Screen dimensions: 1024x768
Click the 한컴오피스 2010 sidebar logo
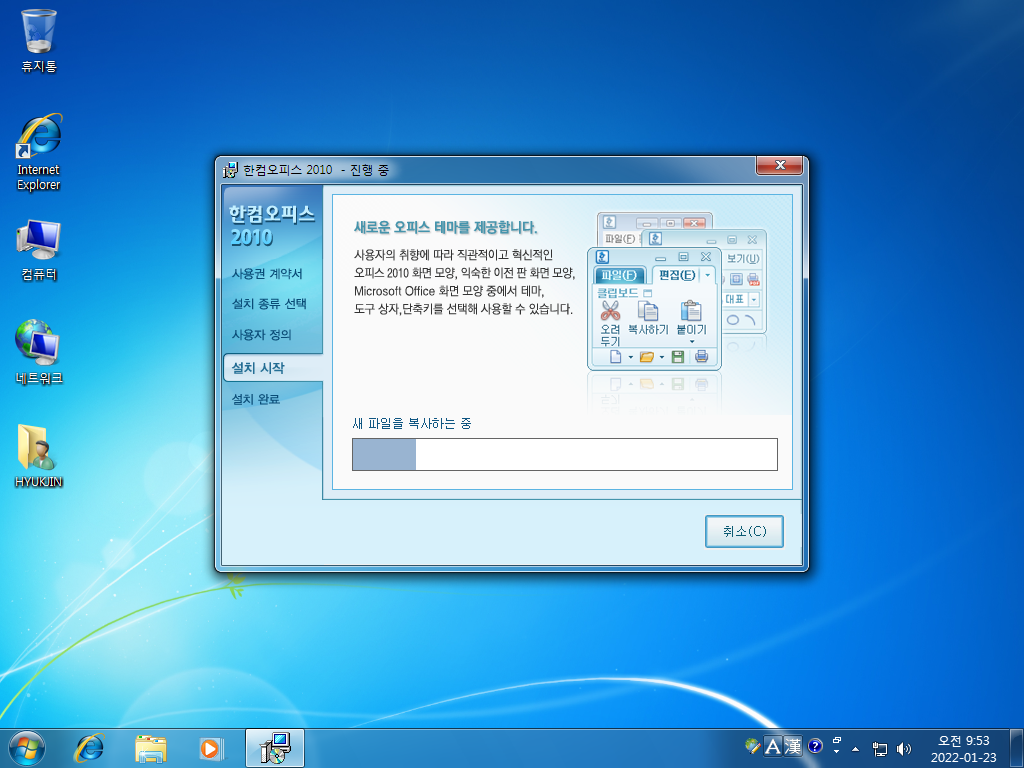(272, 225)
